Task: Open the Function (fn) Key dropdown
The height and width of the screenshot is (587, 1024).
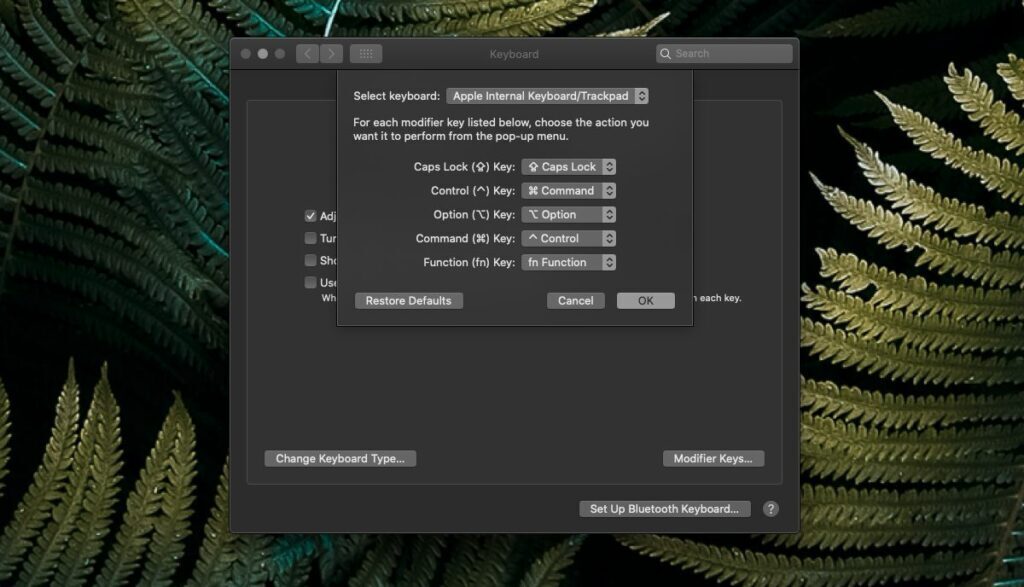Action: 568,262
